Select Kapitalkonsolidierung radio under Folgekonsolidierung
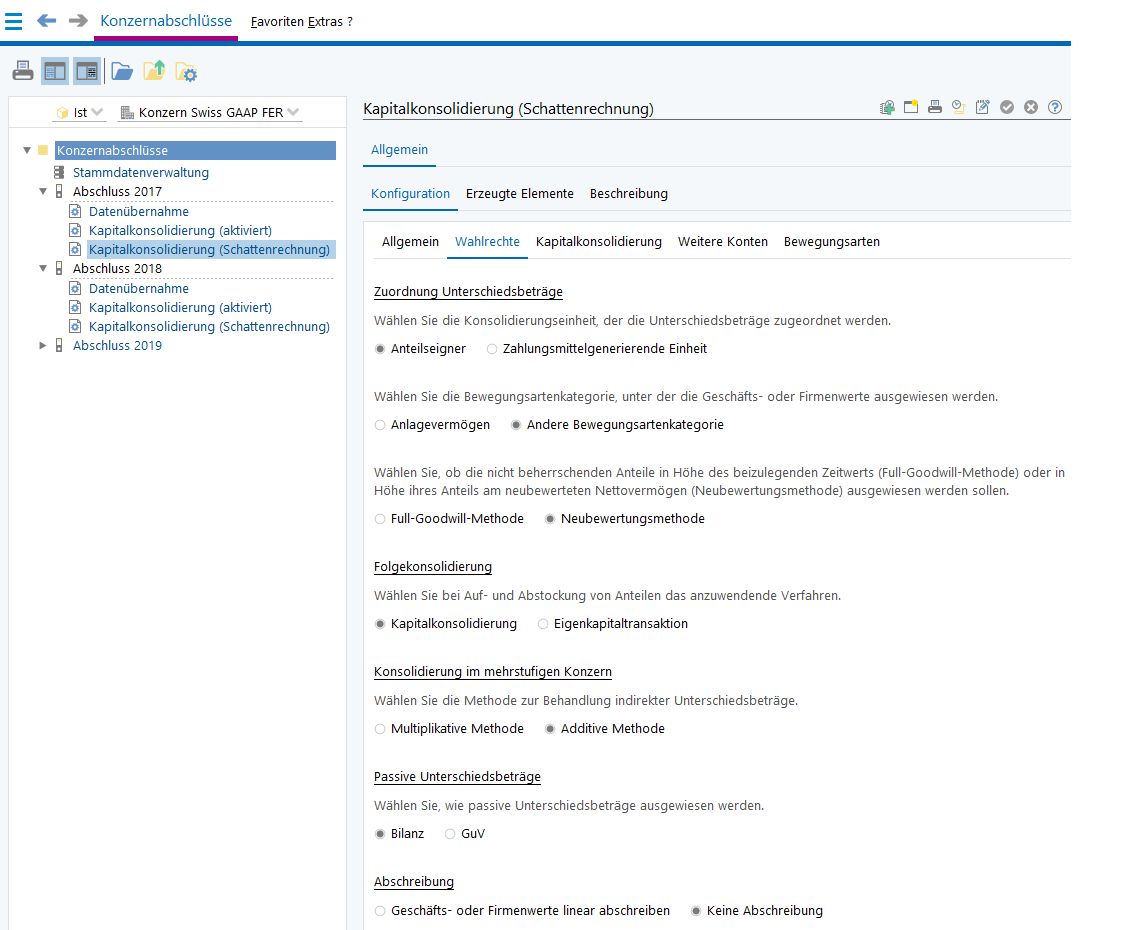Image resolution: width=1130 pixels, height=930 pixels. (x=380, y=624)
